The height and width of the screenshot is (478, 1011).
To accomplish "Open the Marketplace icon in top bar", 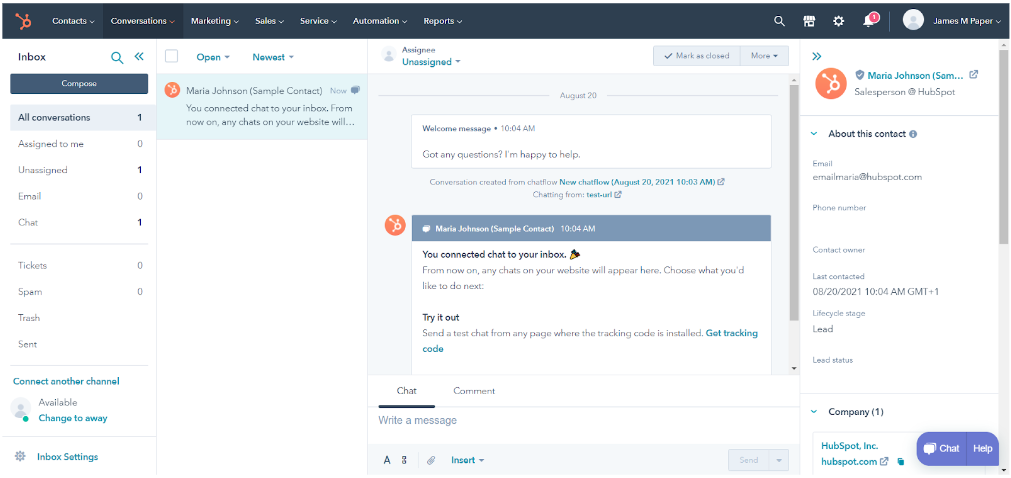I will pos(809,21).
